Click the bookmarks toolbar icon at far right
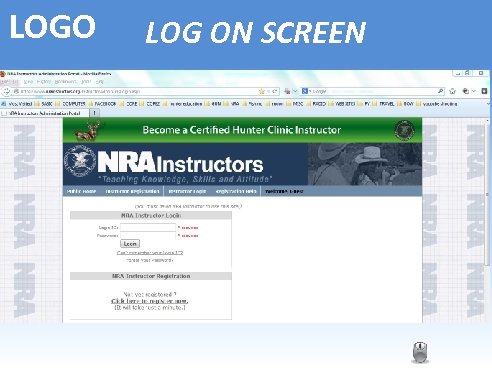Screen dimensions: 492x369 484,91
